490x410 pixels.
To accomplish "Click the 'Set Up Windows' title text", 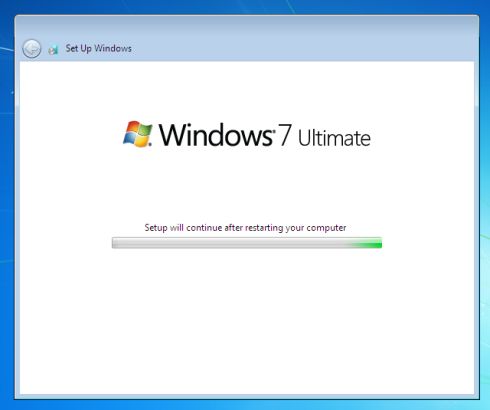I will coord(98,49).
